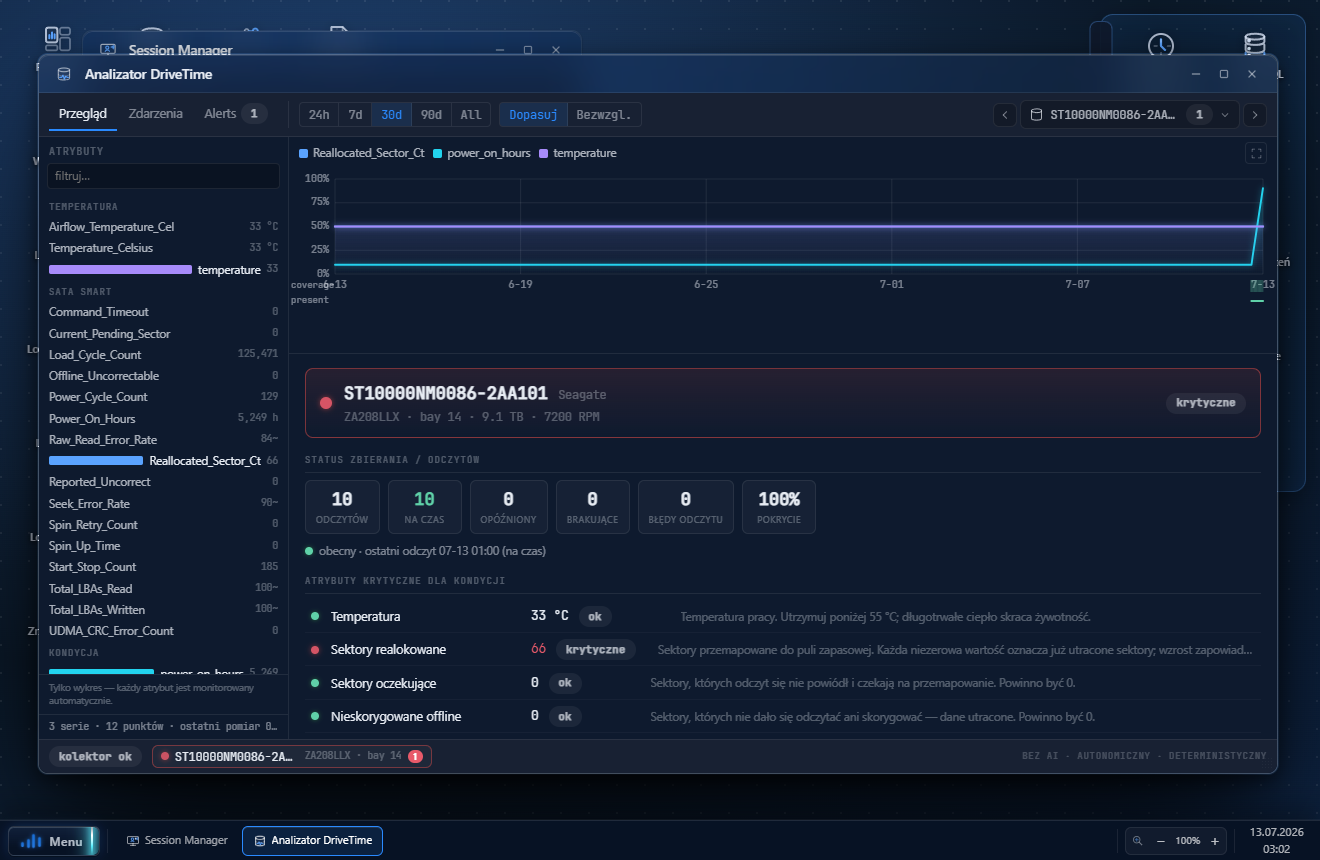
Task: Toggle the temperature series in the chart legend
Action: coord(578,154)
